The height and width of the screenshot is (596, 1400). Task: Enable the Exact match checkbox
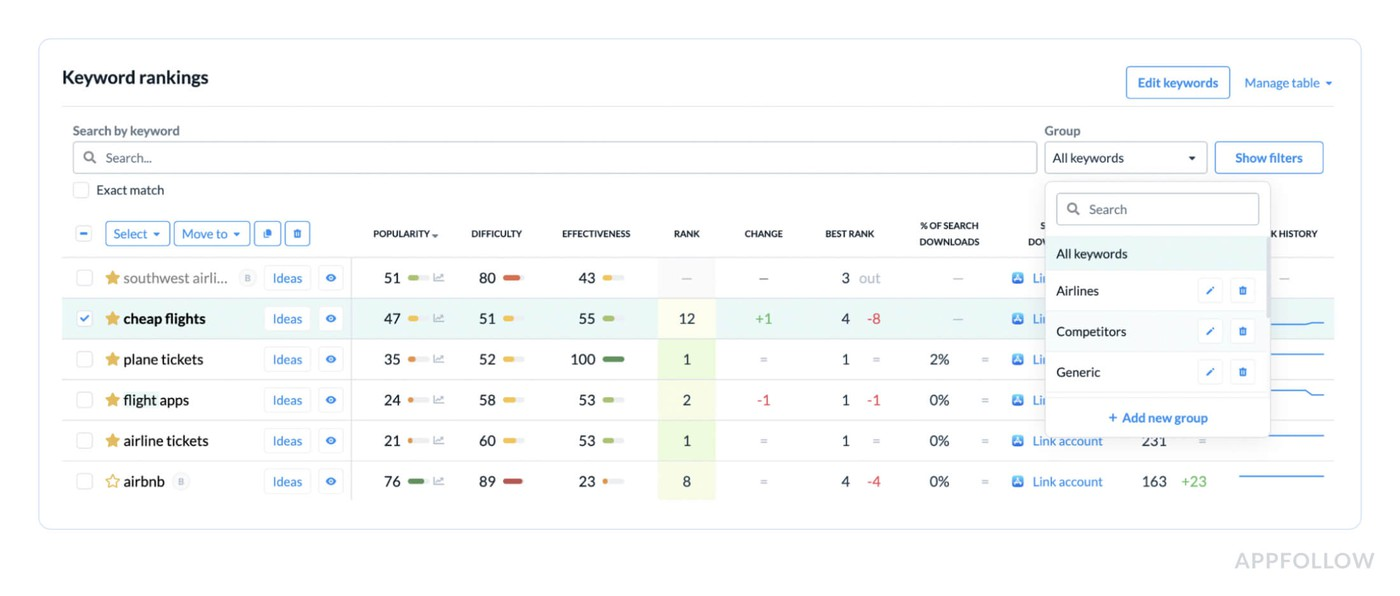click(81, 190)
